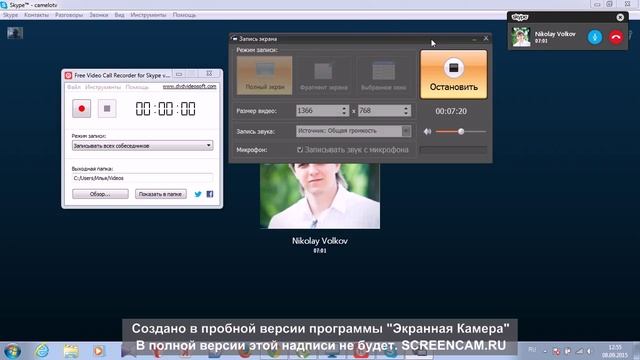
Task: Open the Контакты menu
Action: pos(36,15)
